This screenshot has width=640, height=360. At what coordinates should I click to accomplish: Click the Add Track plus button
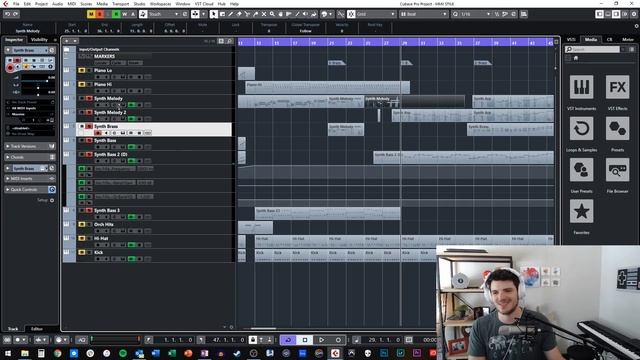tap(67, 41)
